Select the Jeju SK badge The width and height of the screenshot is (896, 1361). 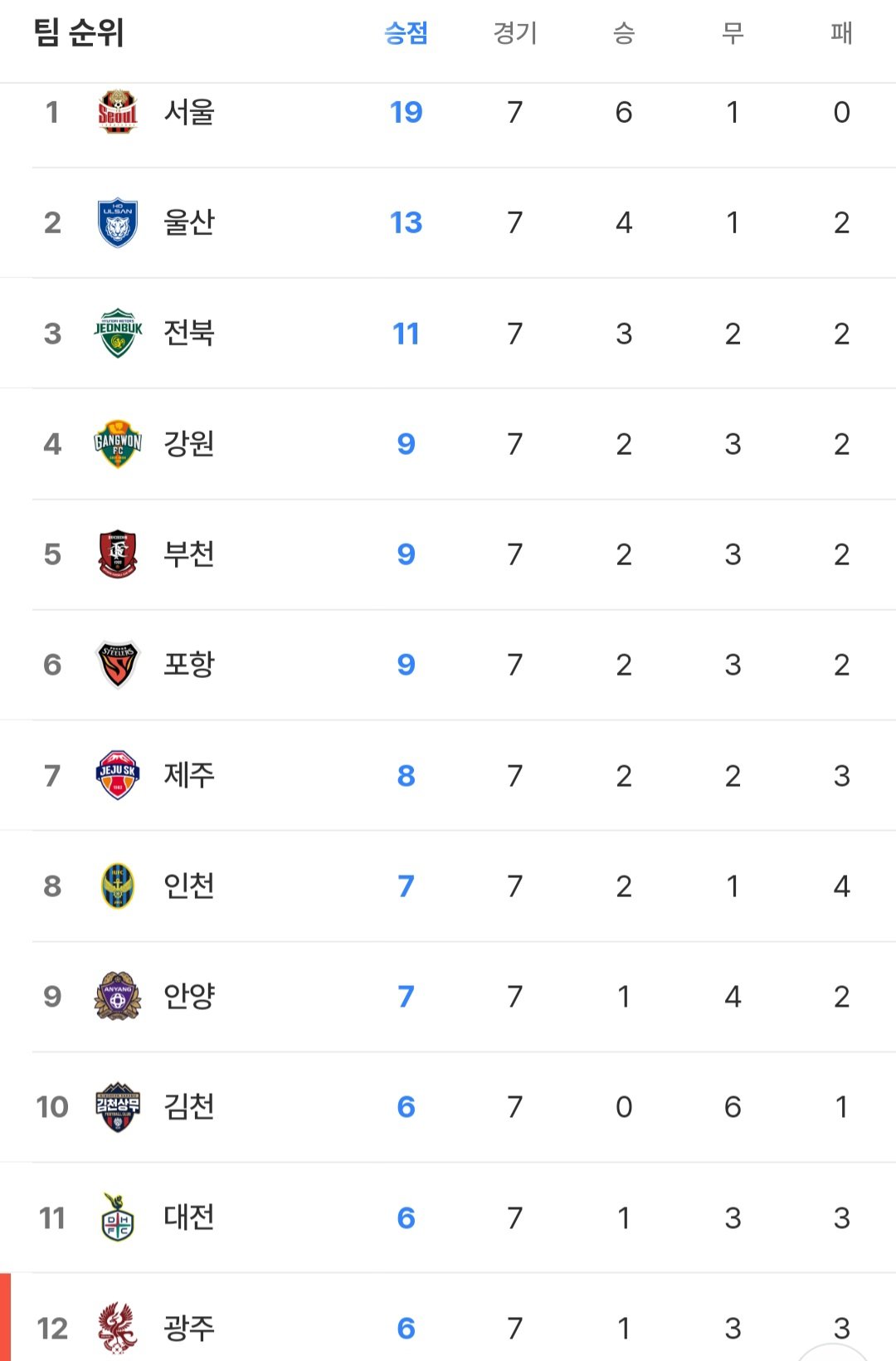(x=117, y=775)
